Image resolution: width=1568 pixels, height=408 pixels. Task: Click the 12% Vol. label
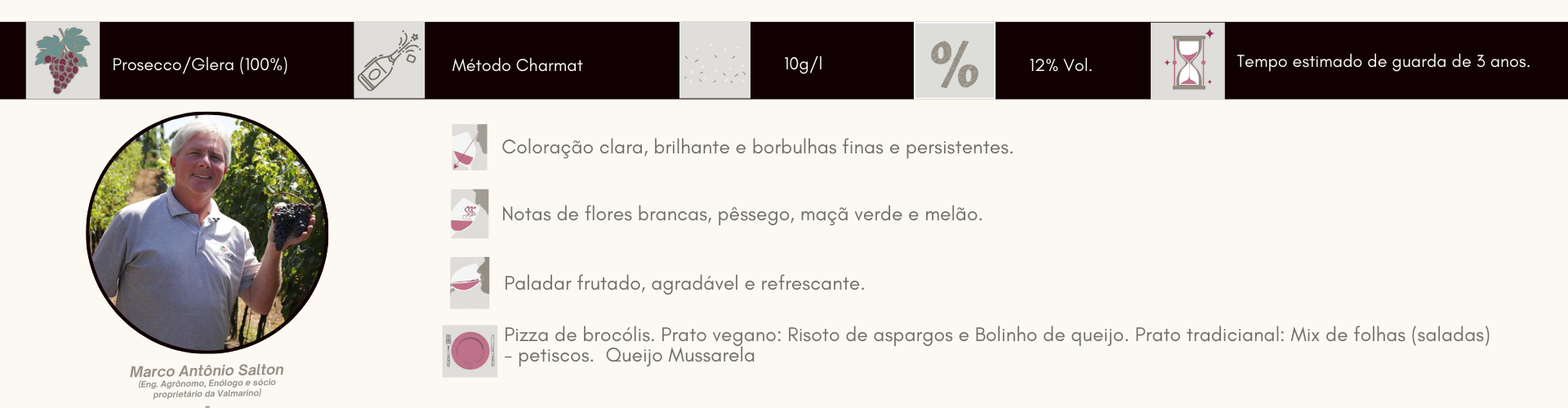click(x=1060, y=65)
